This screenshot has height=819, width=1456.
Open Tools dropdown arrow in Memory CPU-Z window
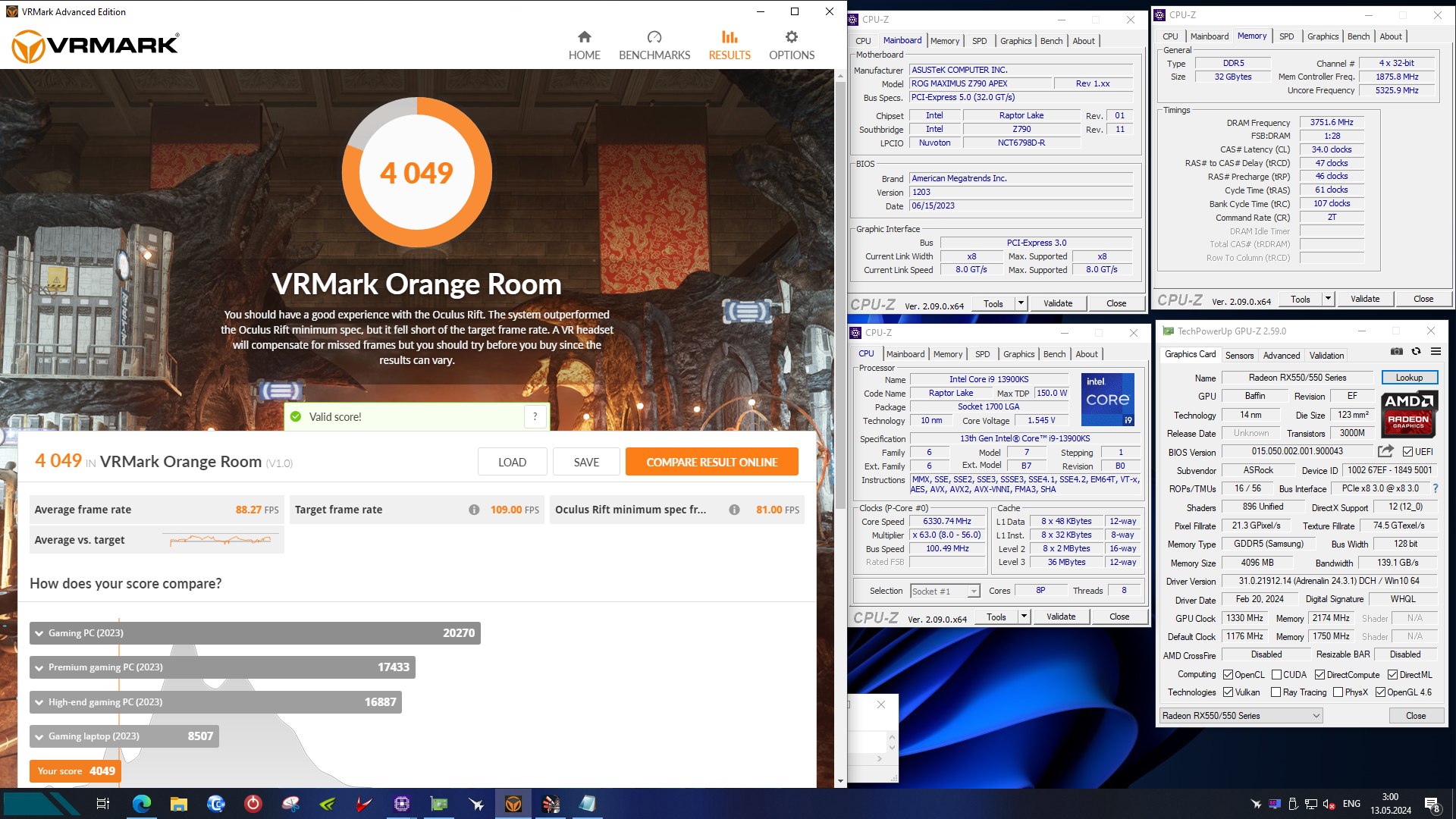tap(1328, 299)
